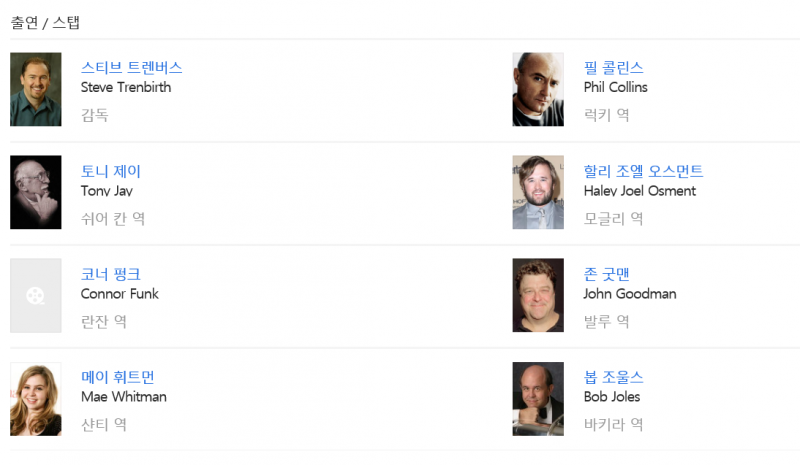Open the photo thumbnail beside Steve Trenbirth
Viewport: 800px width, 465px height.
pyautogui.click(x=36, y=89)
